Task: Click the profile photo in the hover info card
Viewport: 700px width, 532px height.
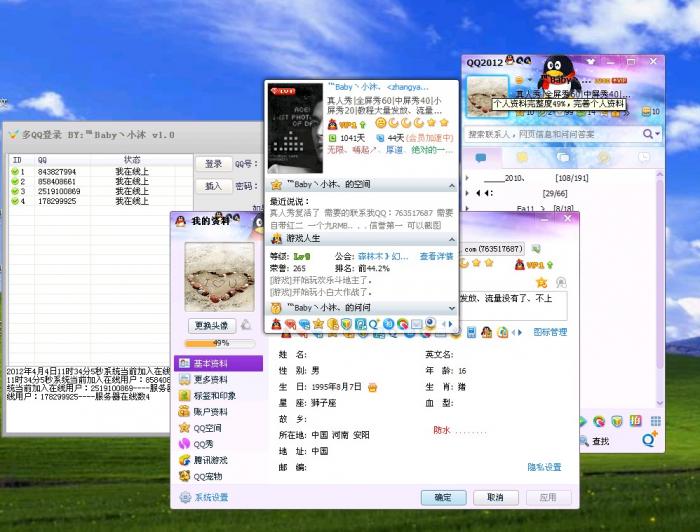Action: (295, 128)
